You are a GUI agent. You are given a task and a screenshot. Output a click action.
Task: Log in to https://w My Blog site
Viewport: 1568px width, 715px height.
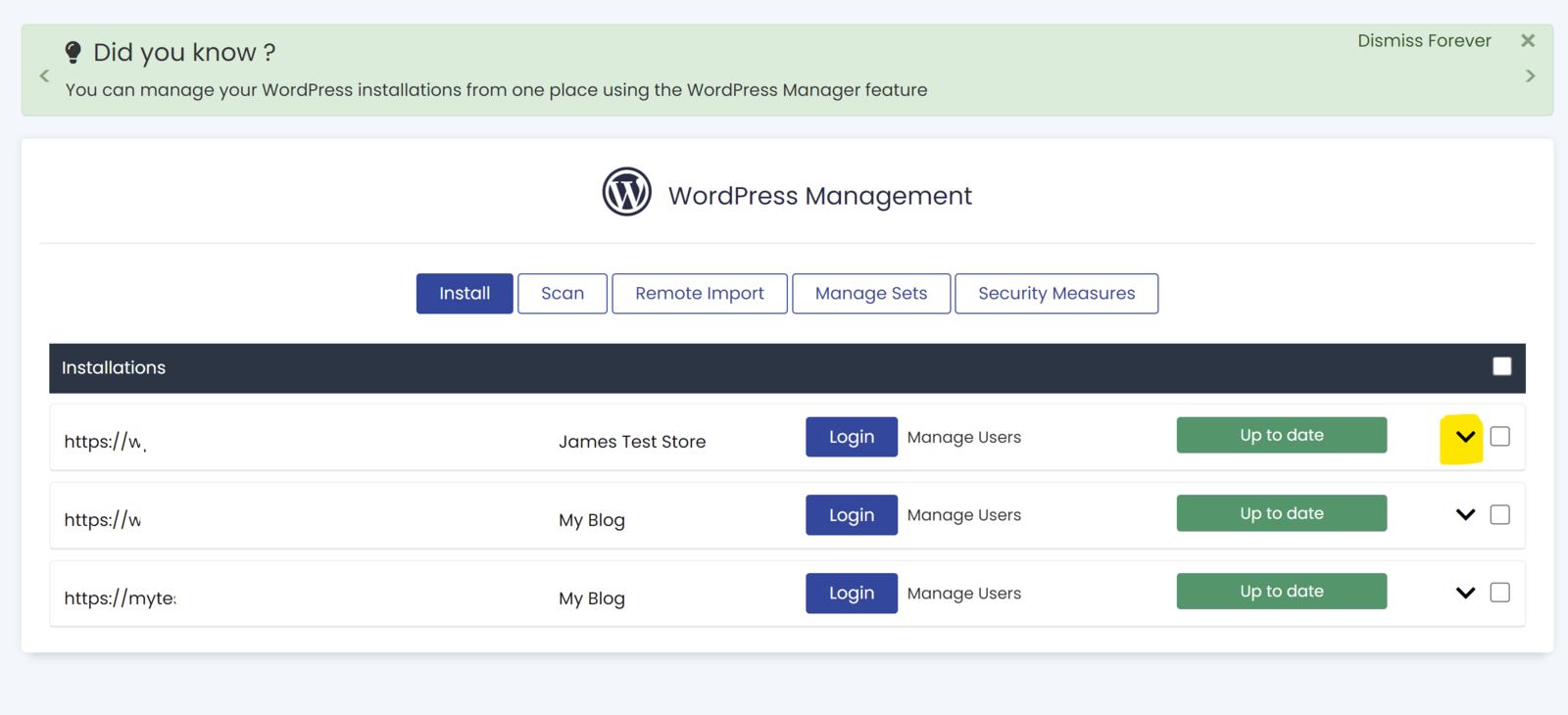(852, 515)
